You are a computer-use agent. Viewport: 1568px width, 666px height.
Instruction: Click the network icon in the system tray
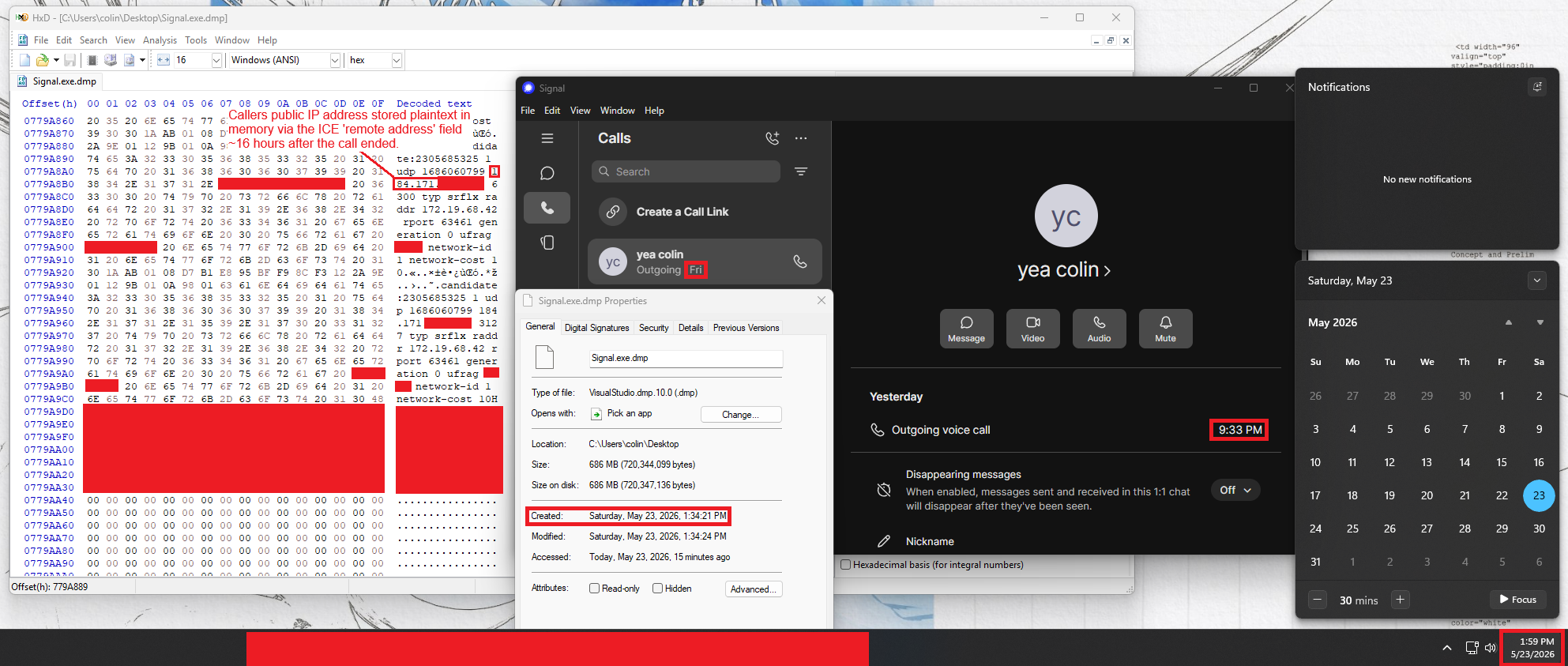(1472, 648)
